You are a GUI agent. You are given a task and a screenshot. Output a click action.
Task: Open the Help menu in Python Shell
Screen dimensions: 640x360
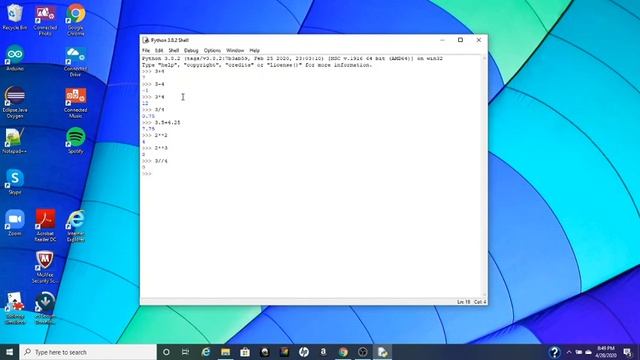(x=254, y=51)
